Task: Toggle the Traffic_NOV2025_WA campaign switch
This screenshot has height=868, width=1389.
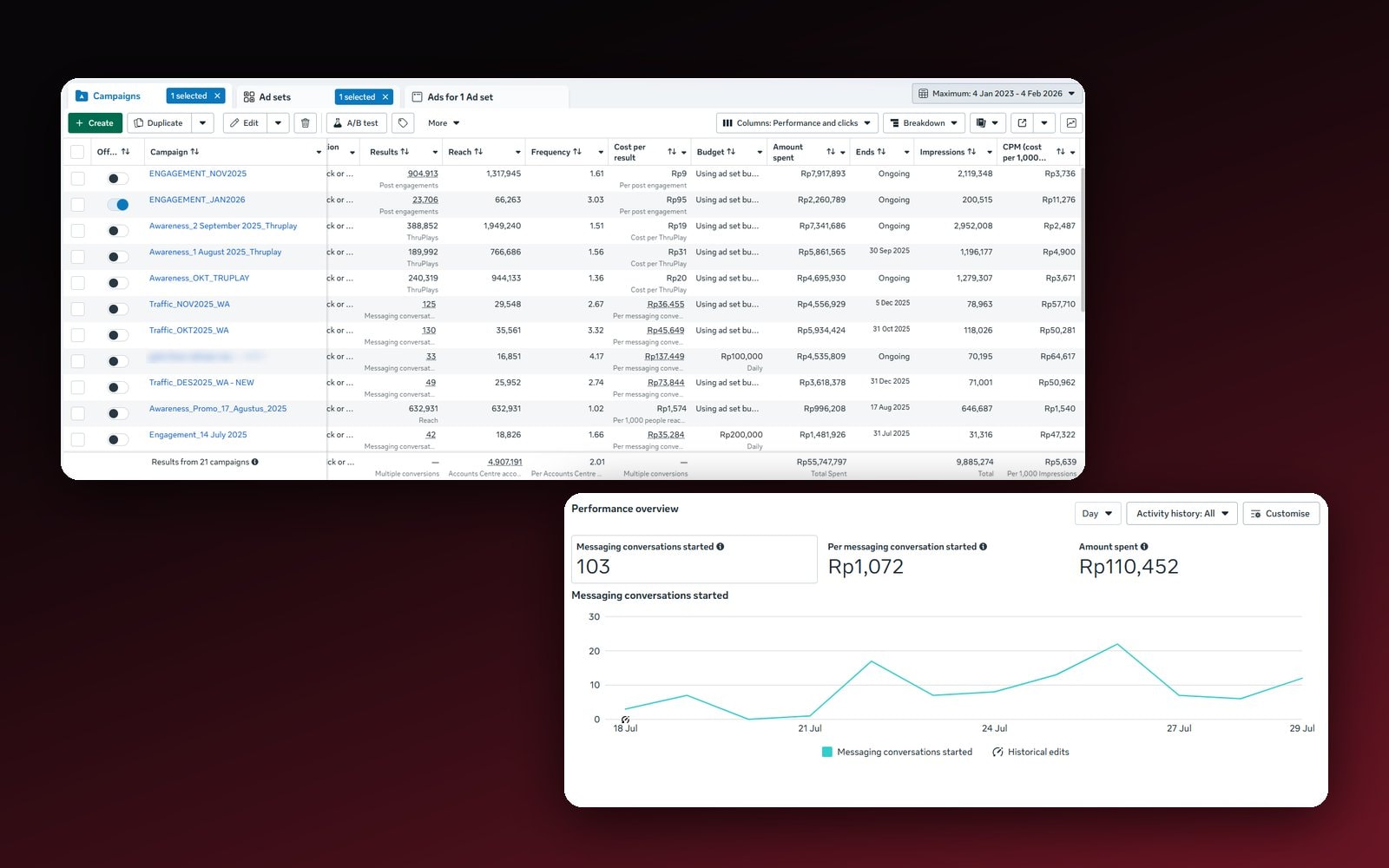Action: click(x=118, y=309)
